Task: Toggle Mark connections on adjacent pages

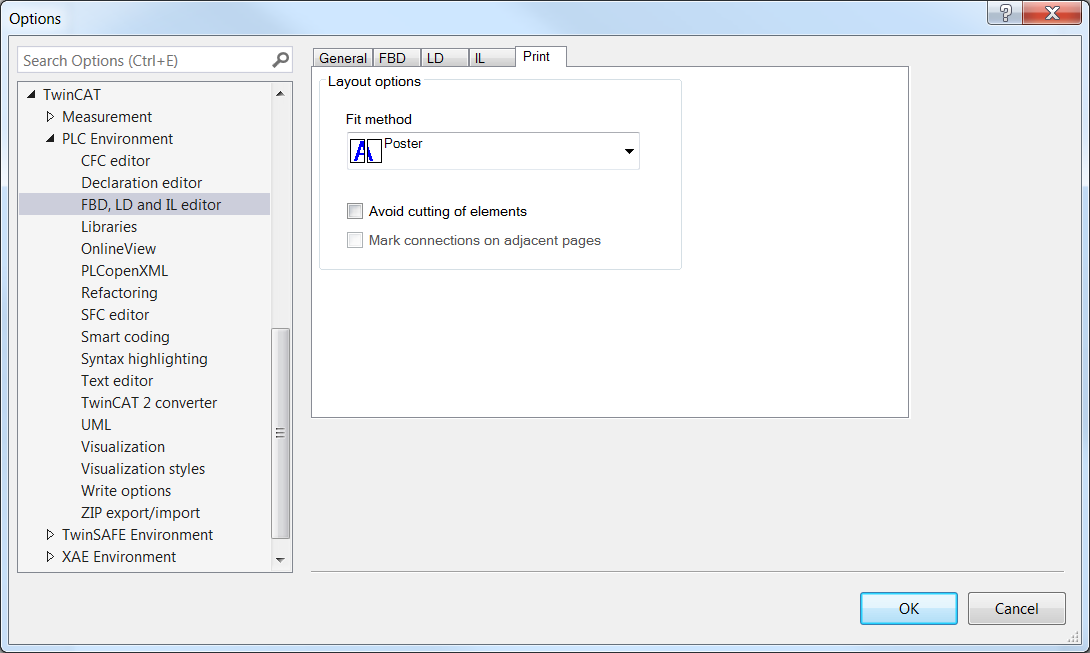Action: point(355,240)
